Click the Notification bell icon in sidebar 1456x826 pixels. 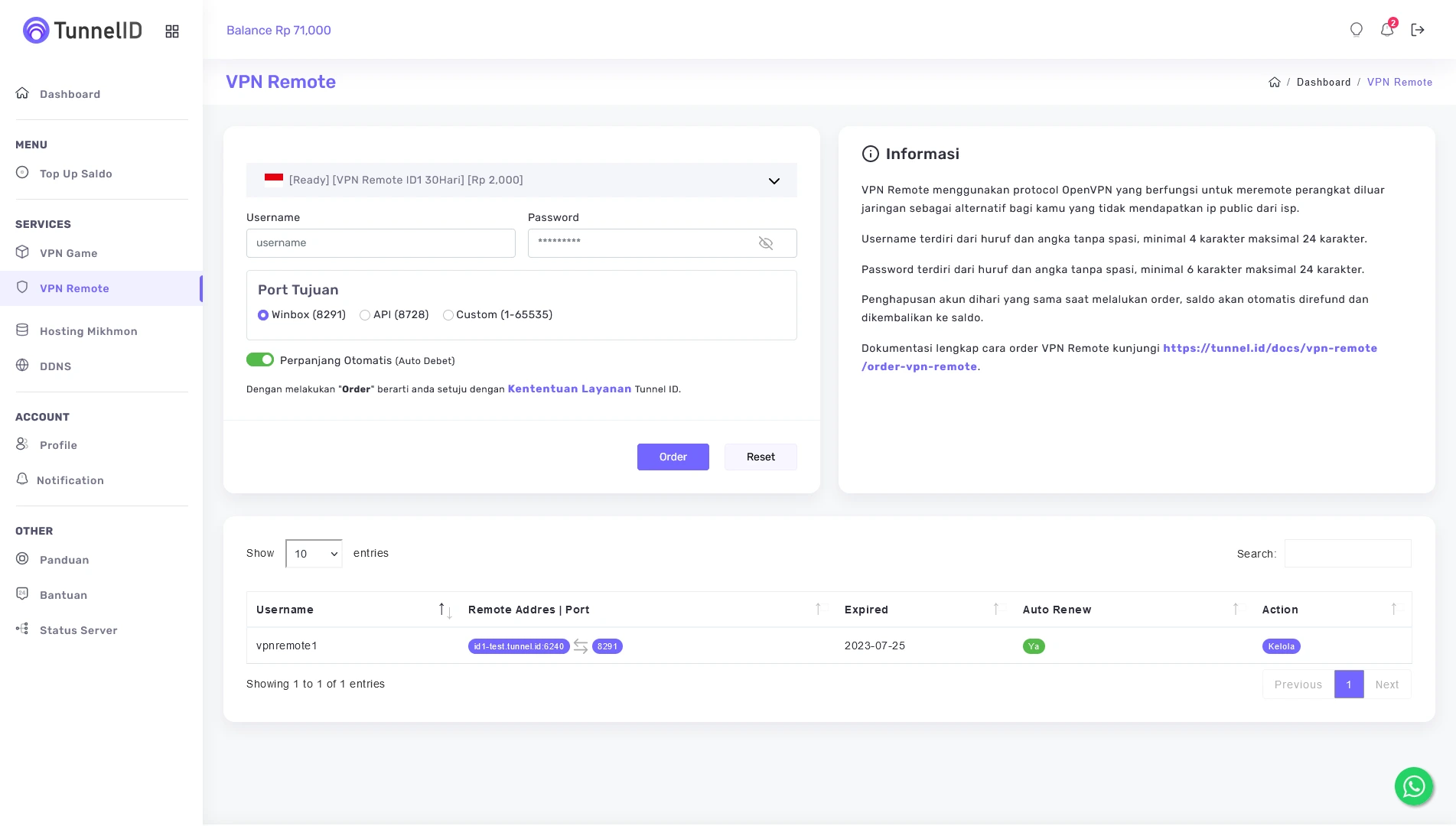[22, 480]
